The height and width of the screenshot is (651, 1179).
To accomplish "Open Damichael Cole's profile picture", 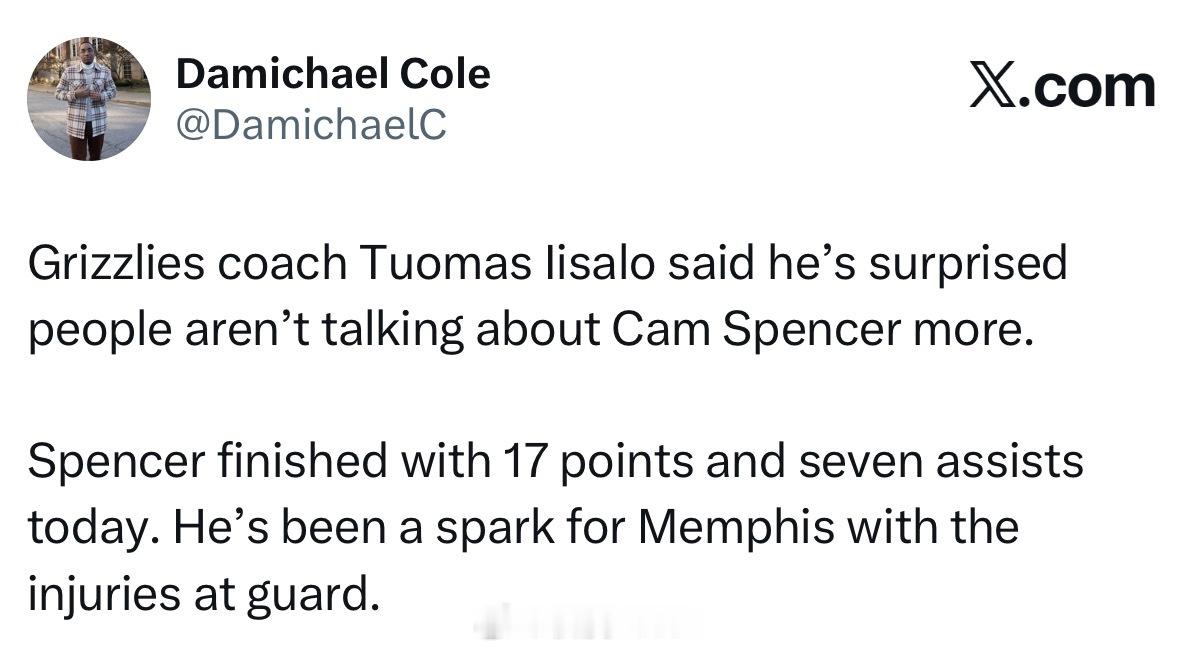I will tap(89, 98).
